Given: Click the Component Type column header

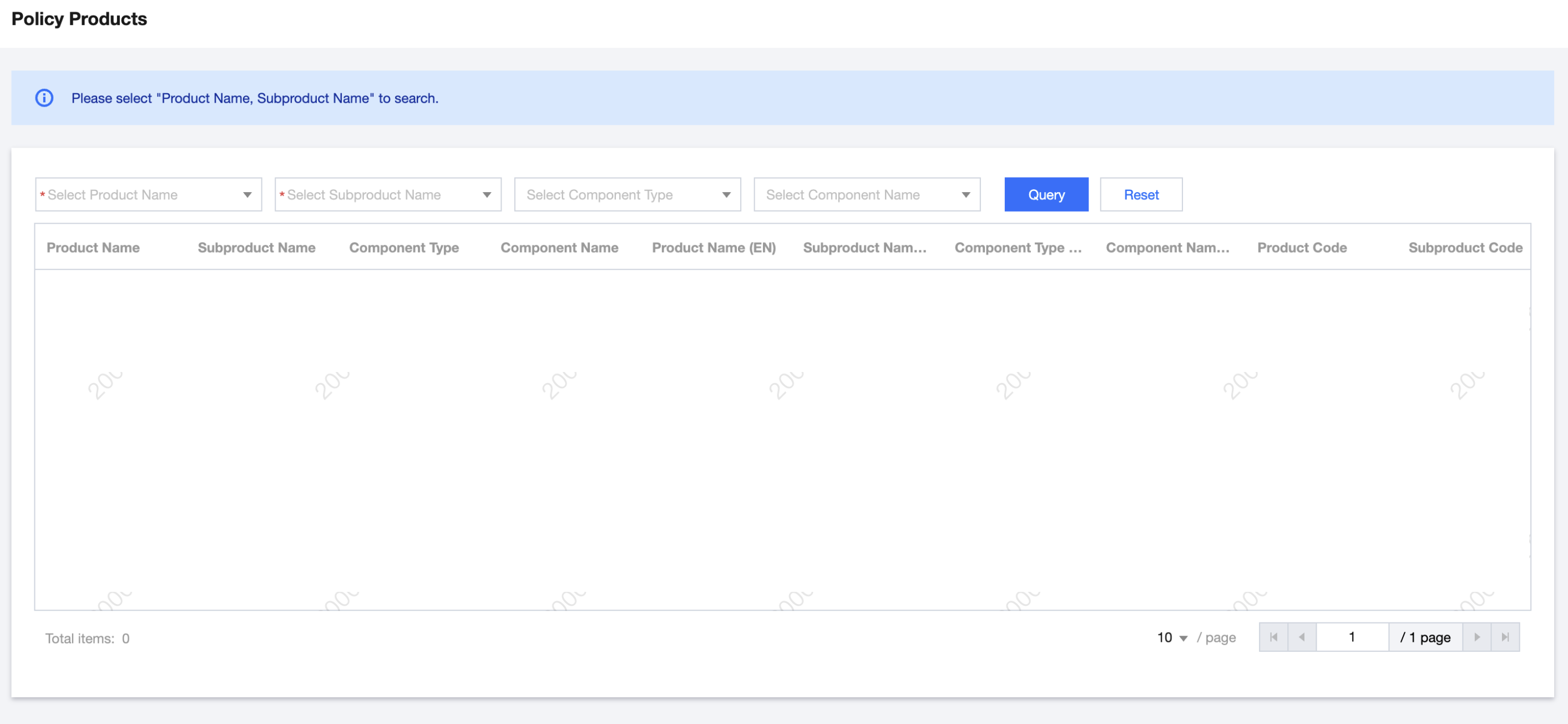Looking at the screenshot, I should (x=403, y=248).
